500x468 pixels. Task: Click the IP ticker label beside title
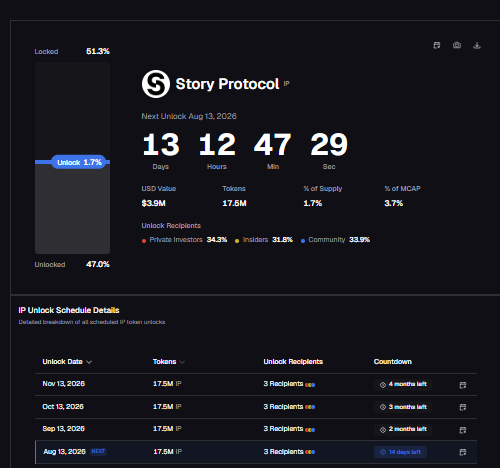click(x=287, y=84)
